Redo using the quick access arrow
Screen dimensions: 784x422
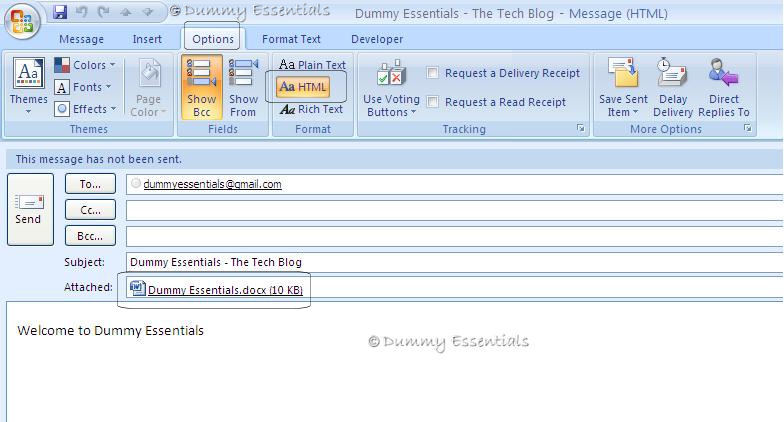[x=104, y=12]
